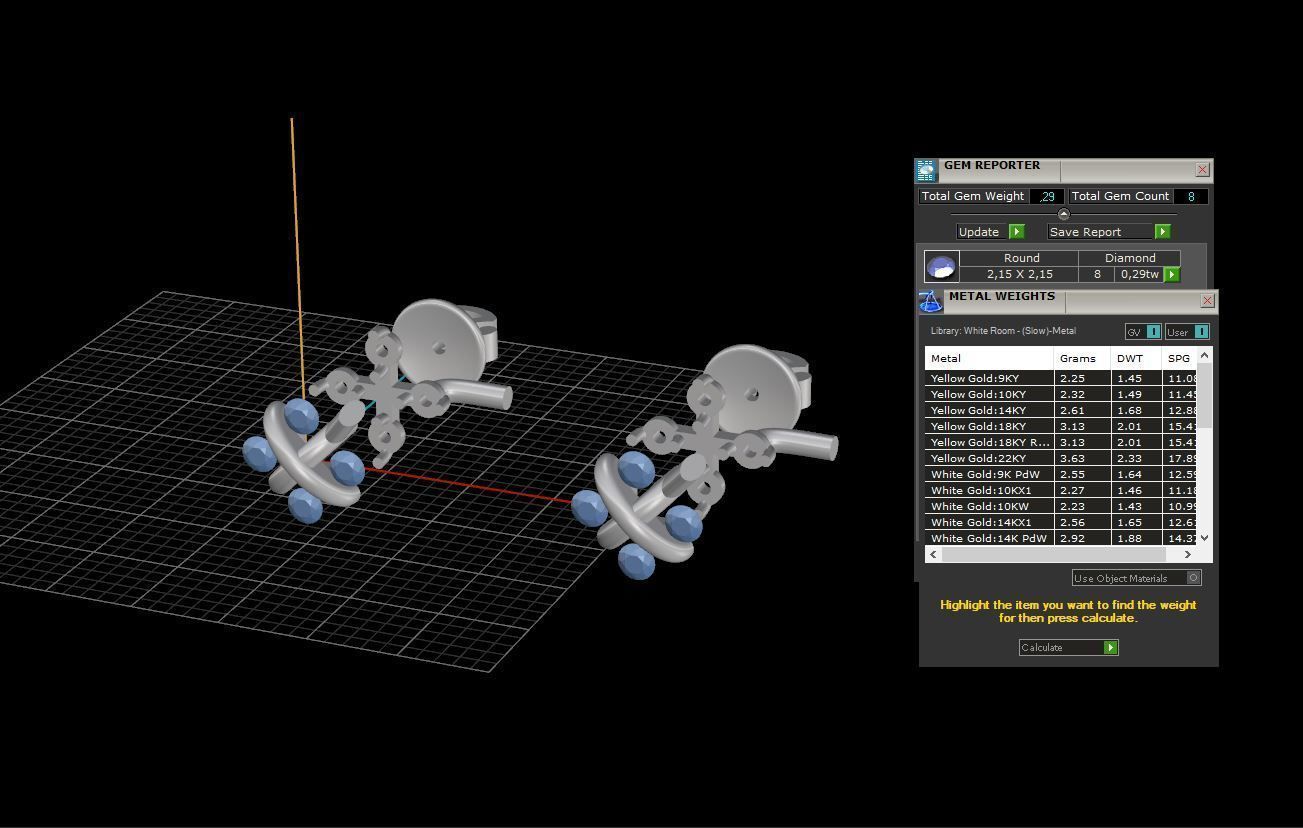Click the metal table scroll left arrow
The image size is (1303, 828).
(x=933, y=554)
